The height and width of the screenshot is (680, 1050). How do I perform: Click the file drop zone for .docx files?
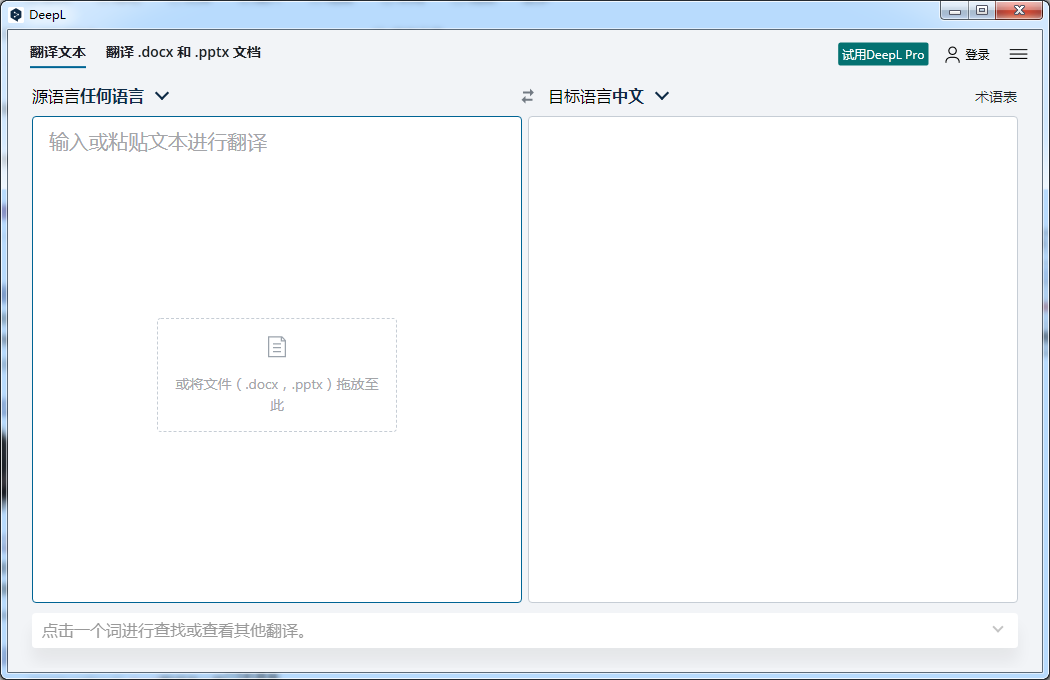(x=276, y=375)
